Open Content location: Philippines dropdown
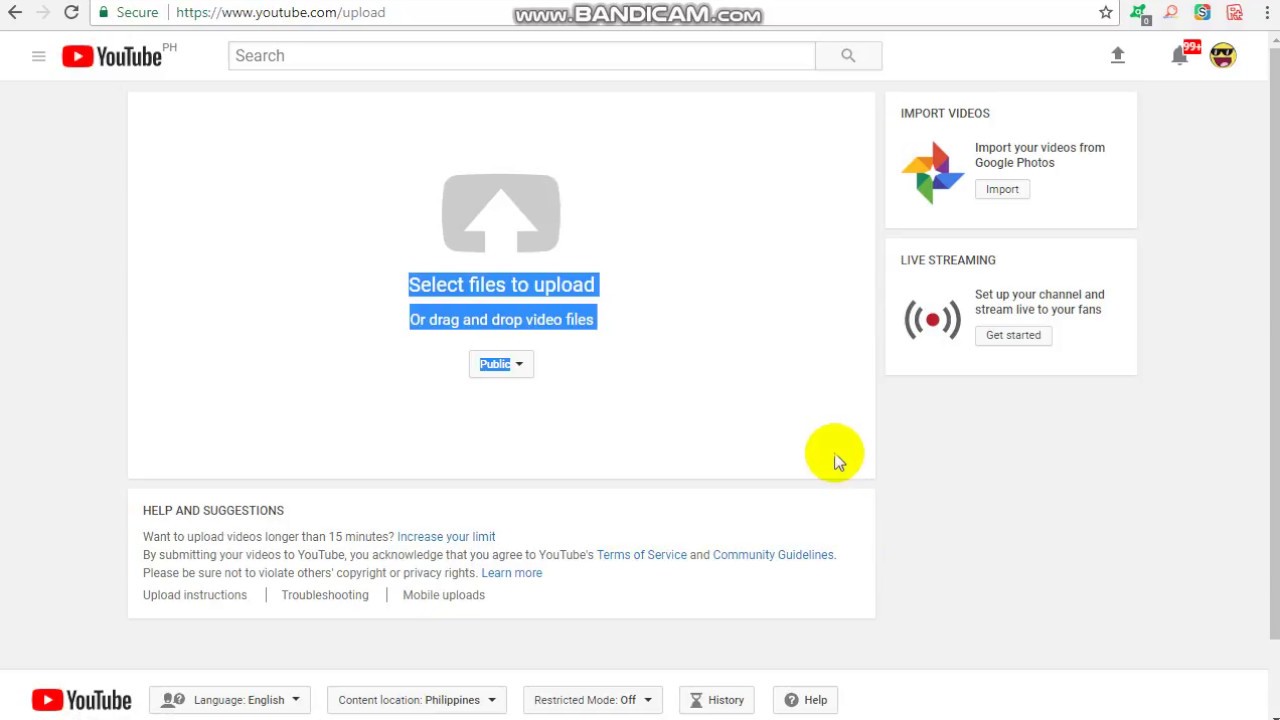The height and width of the screenshot is (720, 1280). (417, 700)
